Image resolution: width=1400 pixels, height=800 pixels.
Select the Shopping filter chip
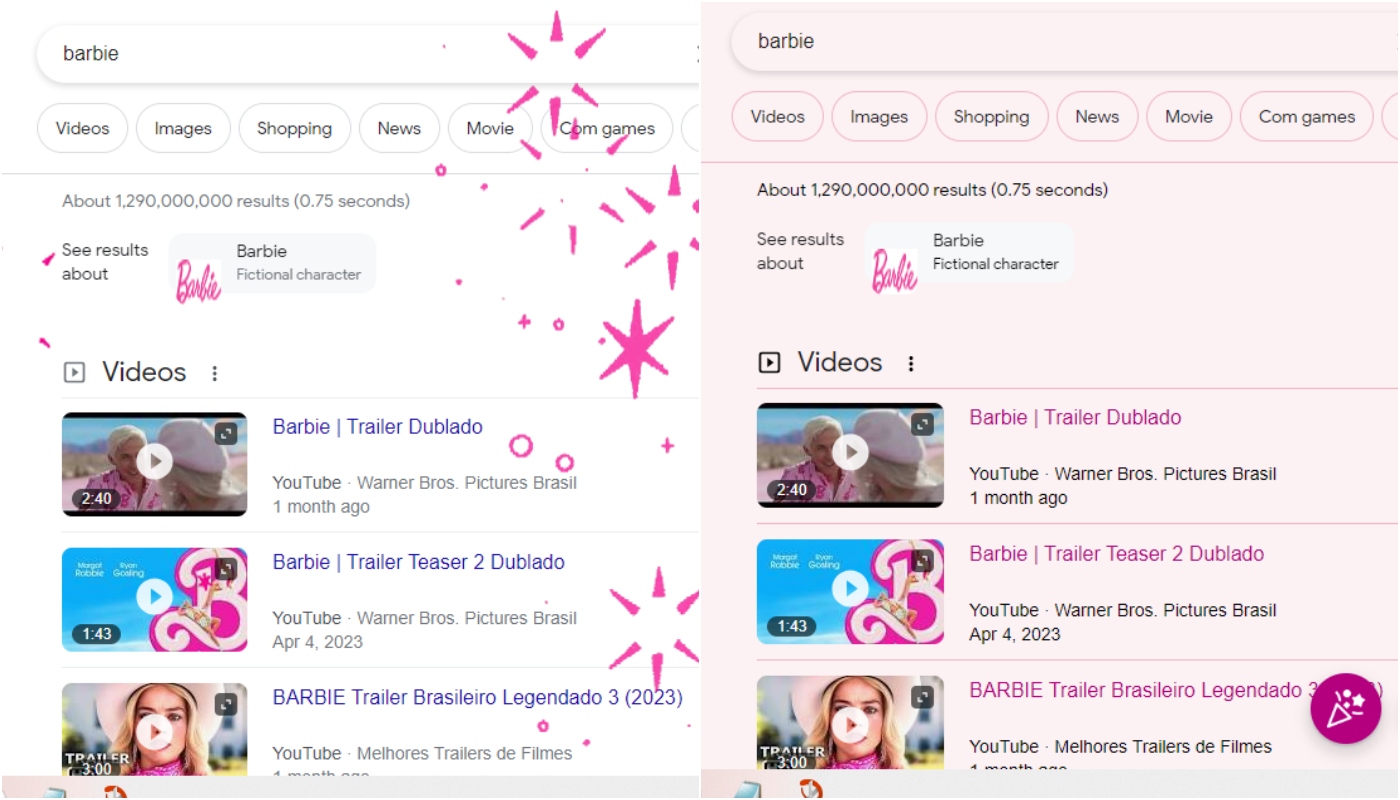[x=294, y=128]
